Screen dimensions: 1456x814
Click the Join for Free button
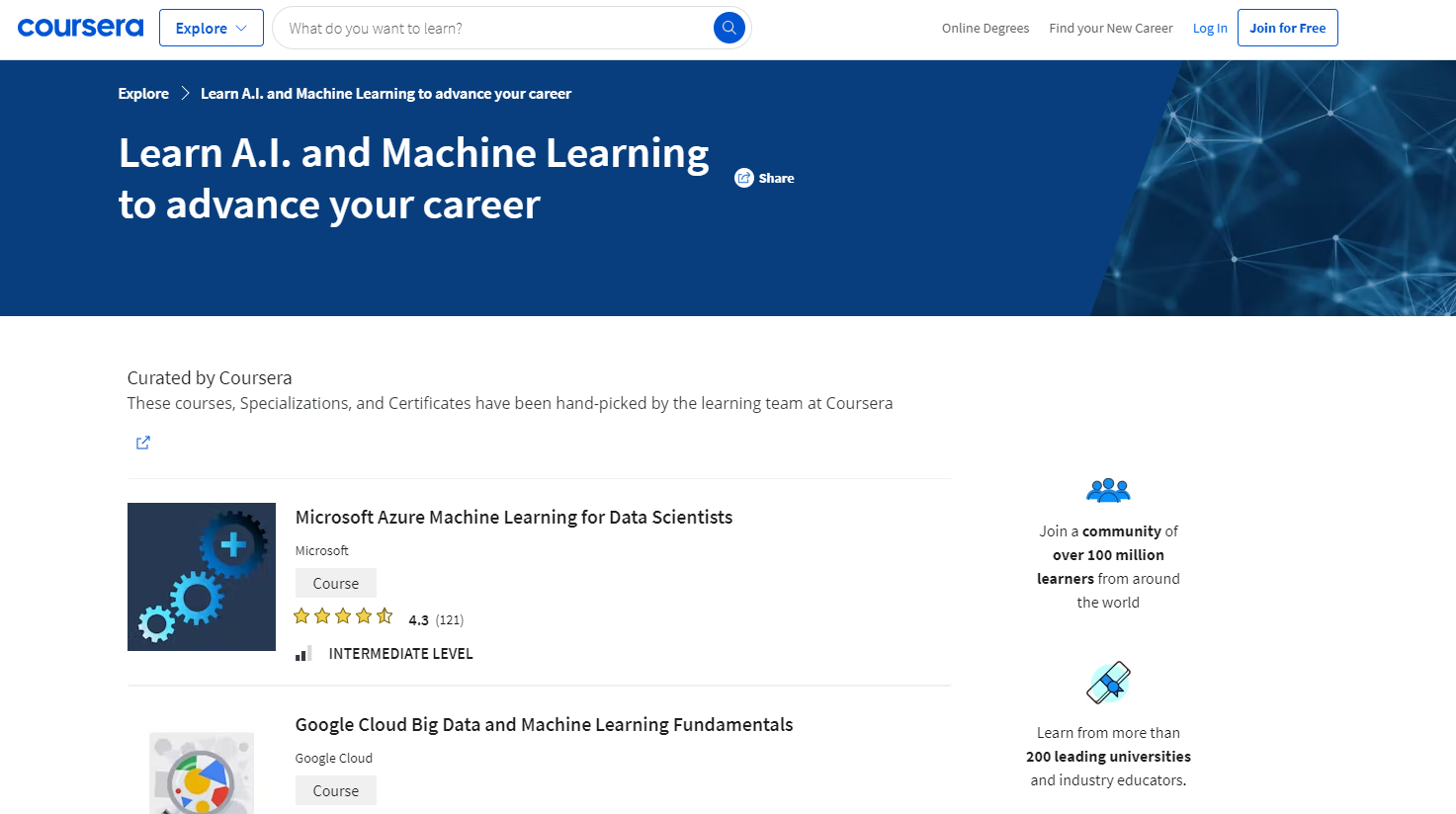point(1287,28)
